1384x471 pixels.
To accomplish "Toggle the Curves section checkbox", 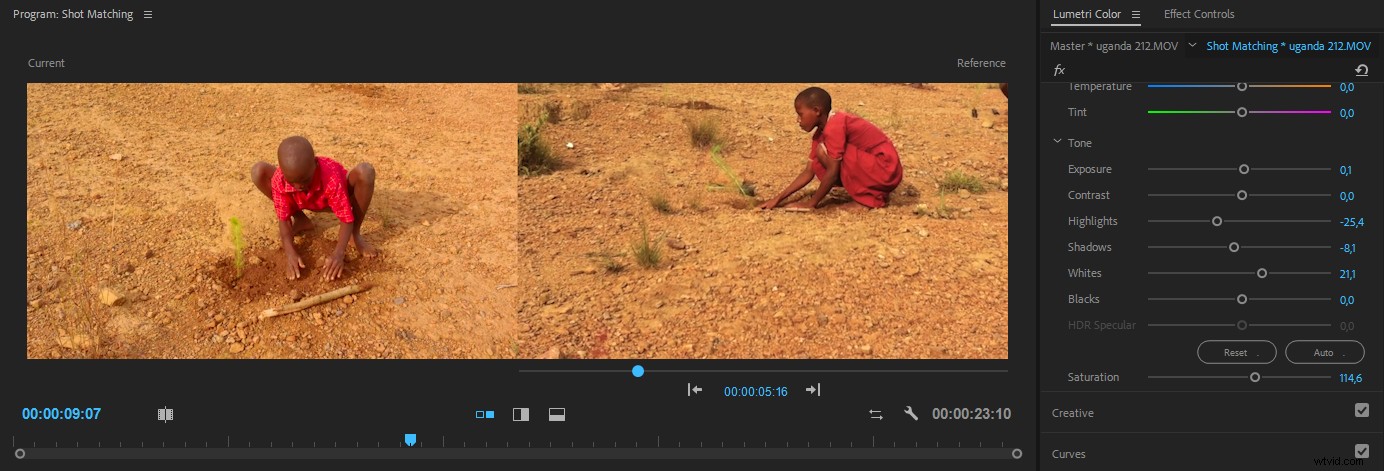I will pos(1361,451).
